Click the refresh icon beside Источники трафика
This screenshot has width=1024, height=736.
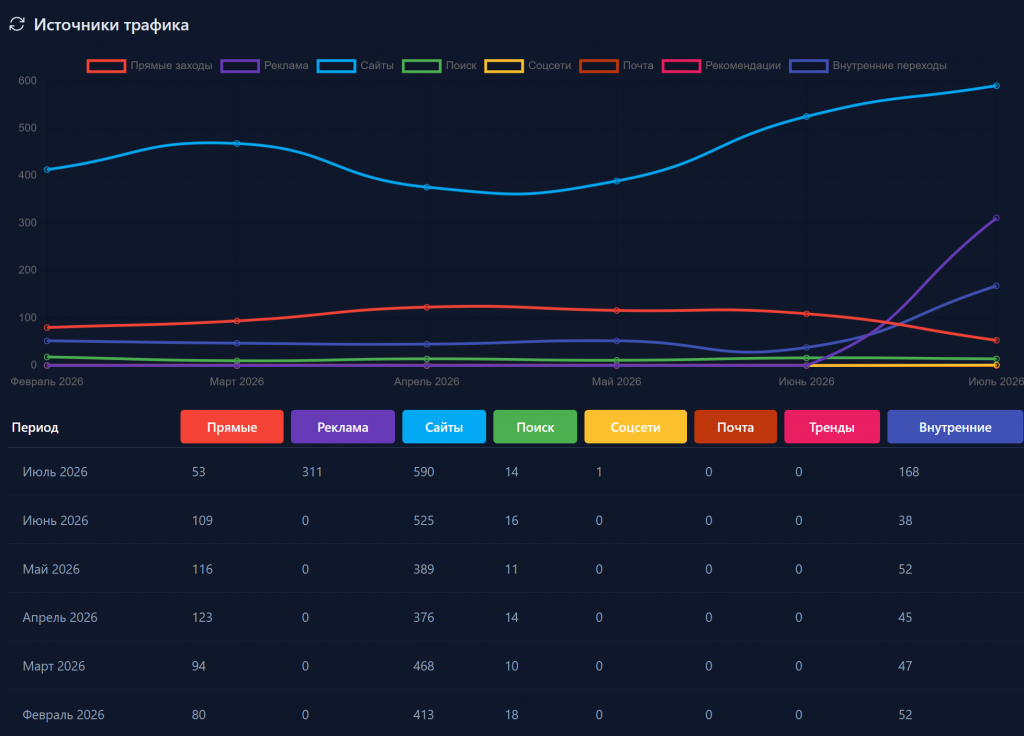pos(17,25)
